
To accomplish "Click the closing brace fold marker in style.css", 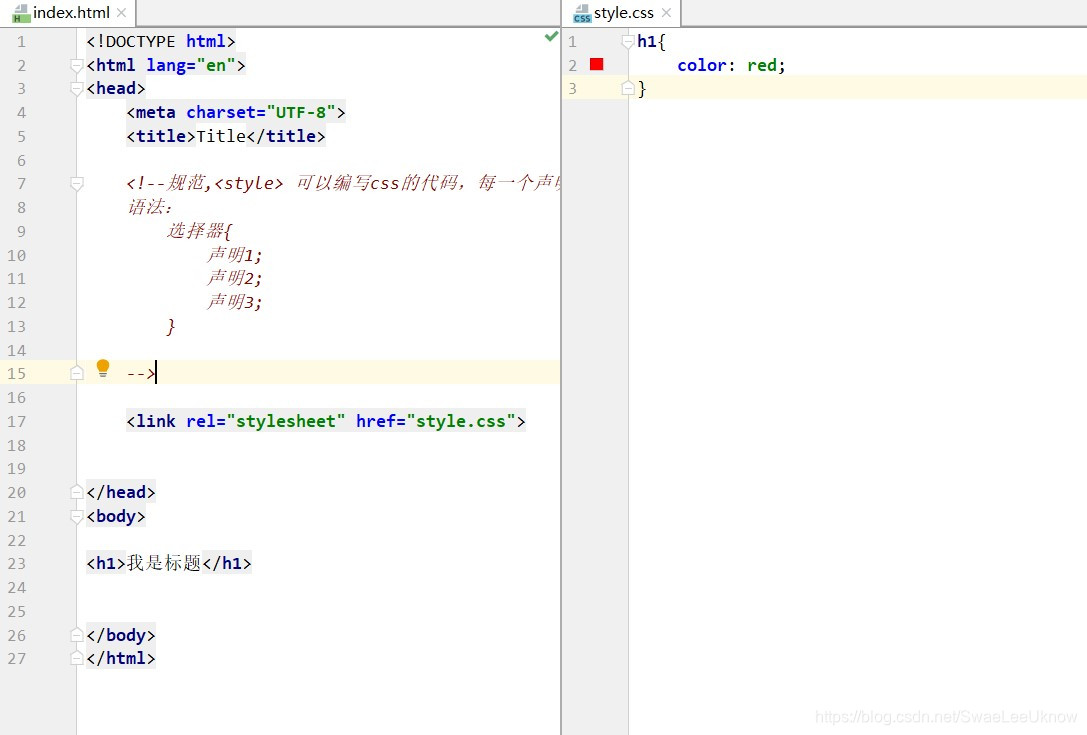I will pyautogui.click(x=627, y=89).
